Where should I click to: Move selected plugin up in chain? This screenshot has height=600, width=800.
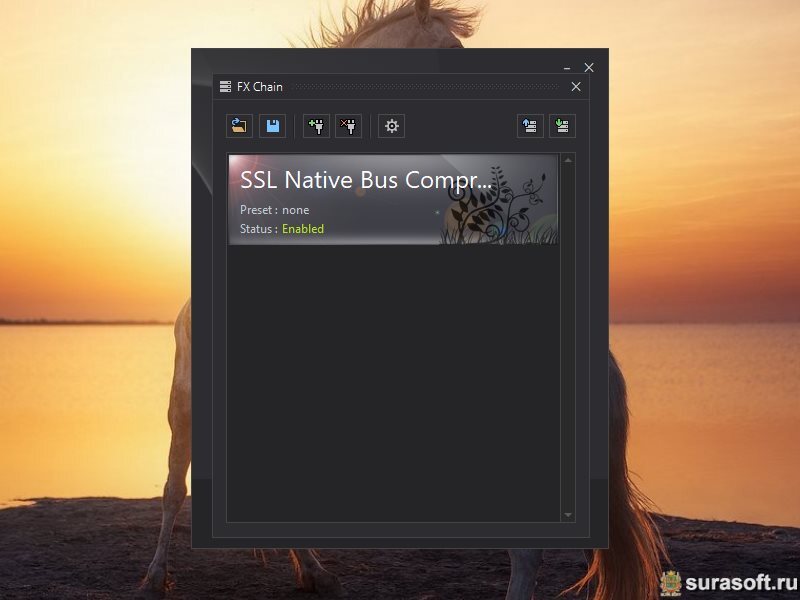tap(530, 126)
